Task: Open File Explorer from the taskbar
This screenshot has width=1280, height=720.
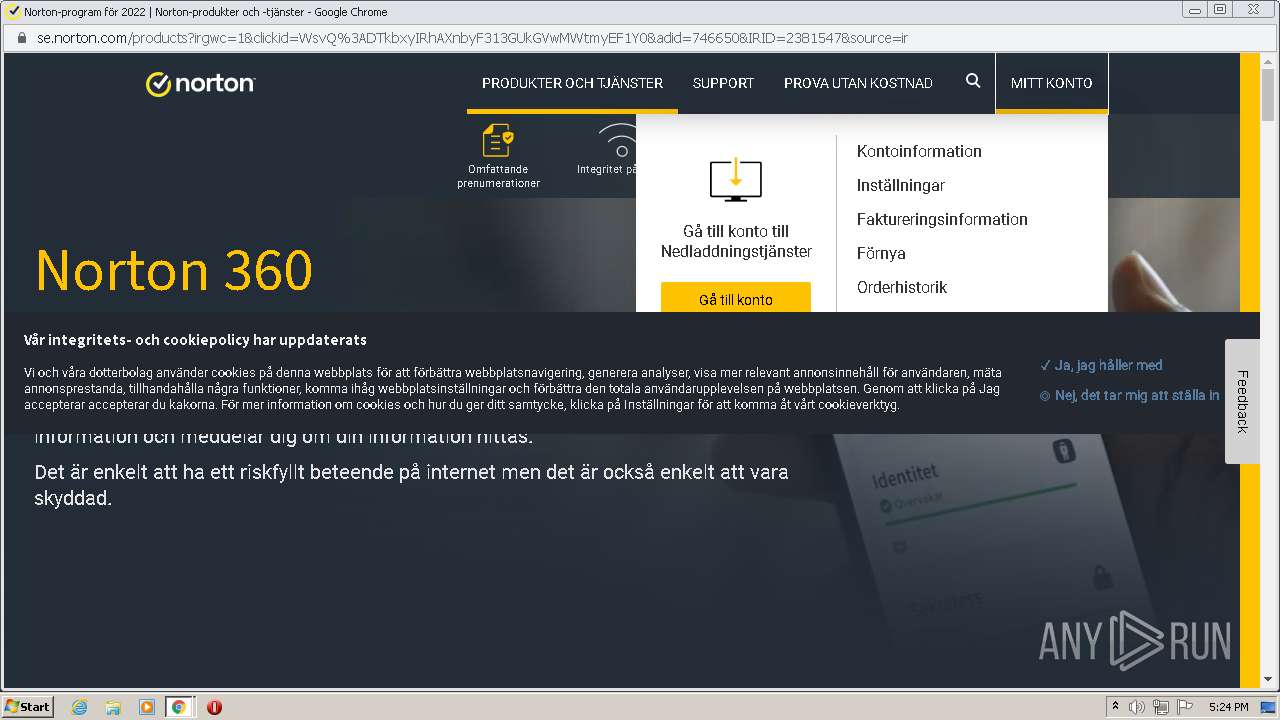Action: tap(113, 707)
